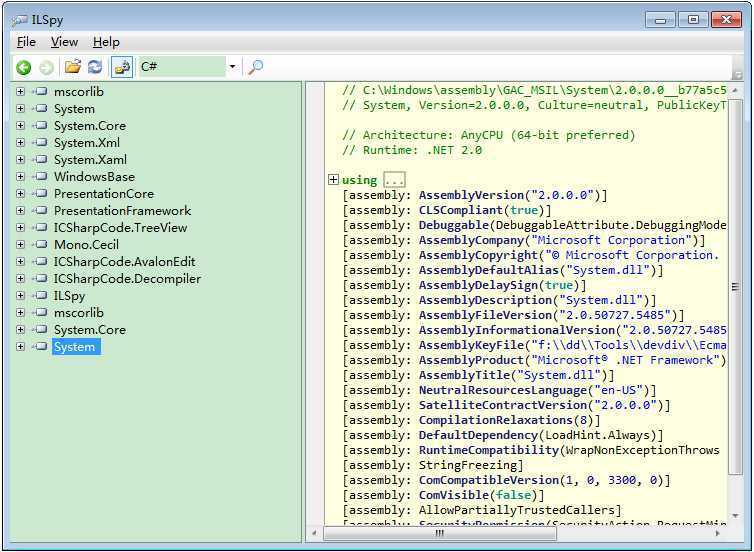Screen dimensions: 754x552
Task: Click the horizontal scrollbar thumb in code view
Action: click(x=440, y=533)
